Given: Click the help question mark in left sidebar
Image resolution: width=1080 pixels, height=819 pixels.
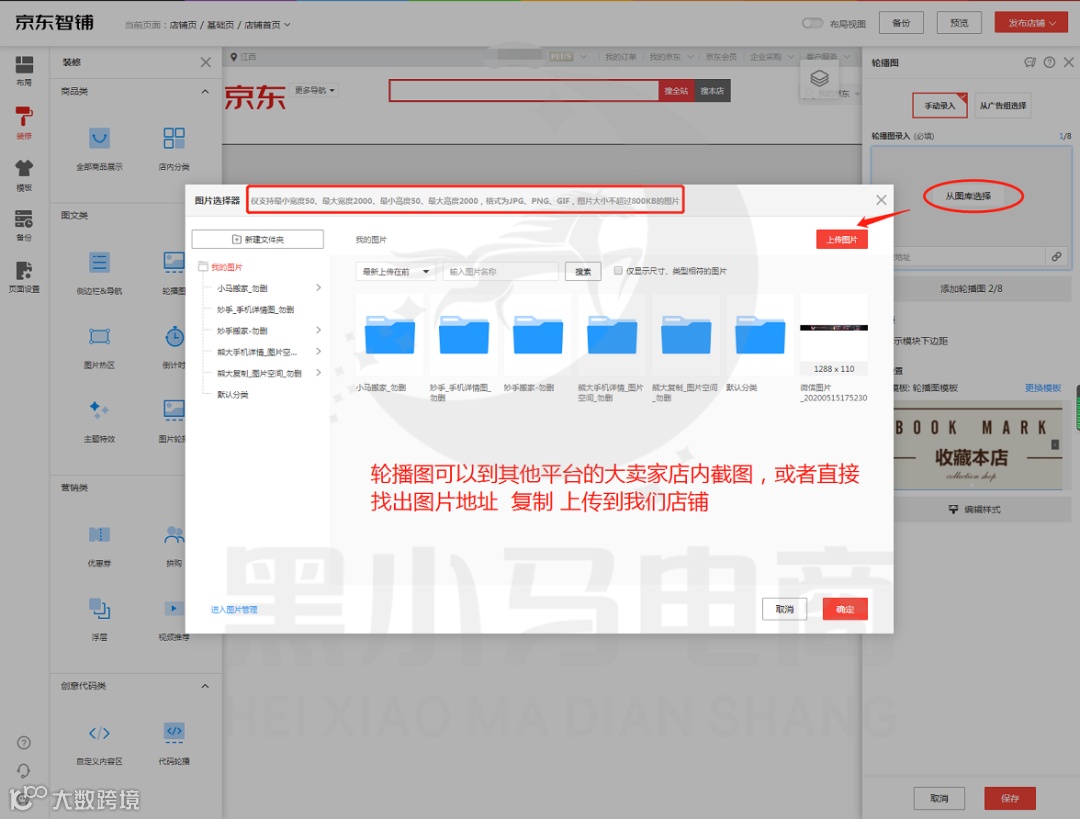Looking at the screenshot, I should tap(23, 743).
